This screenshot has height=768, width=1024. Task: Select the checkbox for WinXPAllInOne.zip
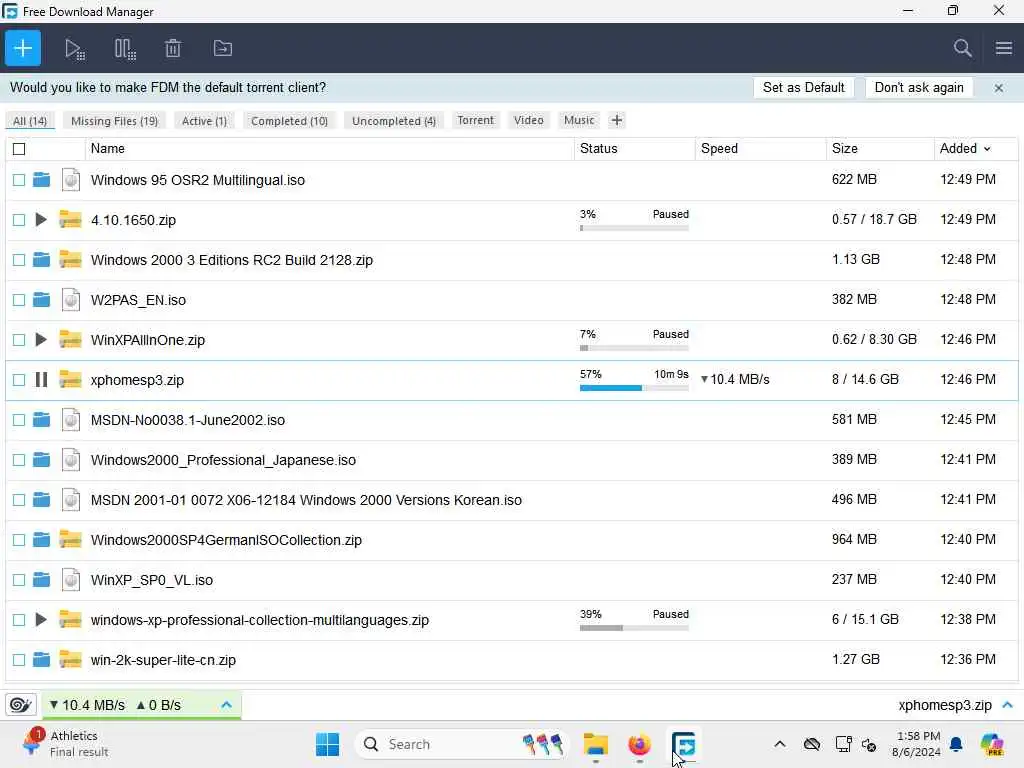click(19, 340)
